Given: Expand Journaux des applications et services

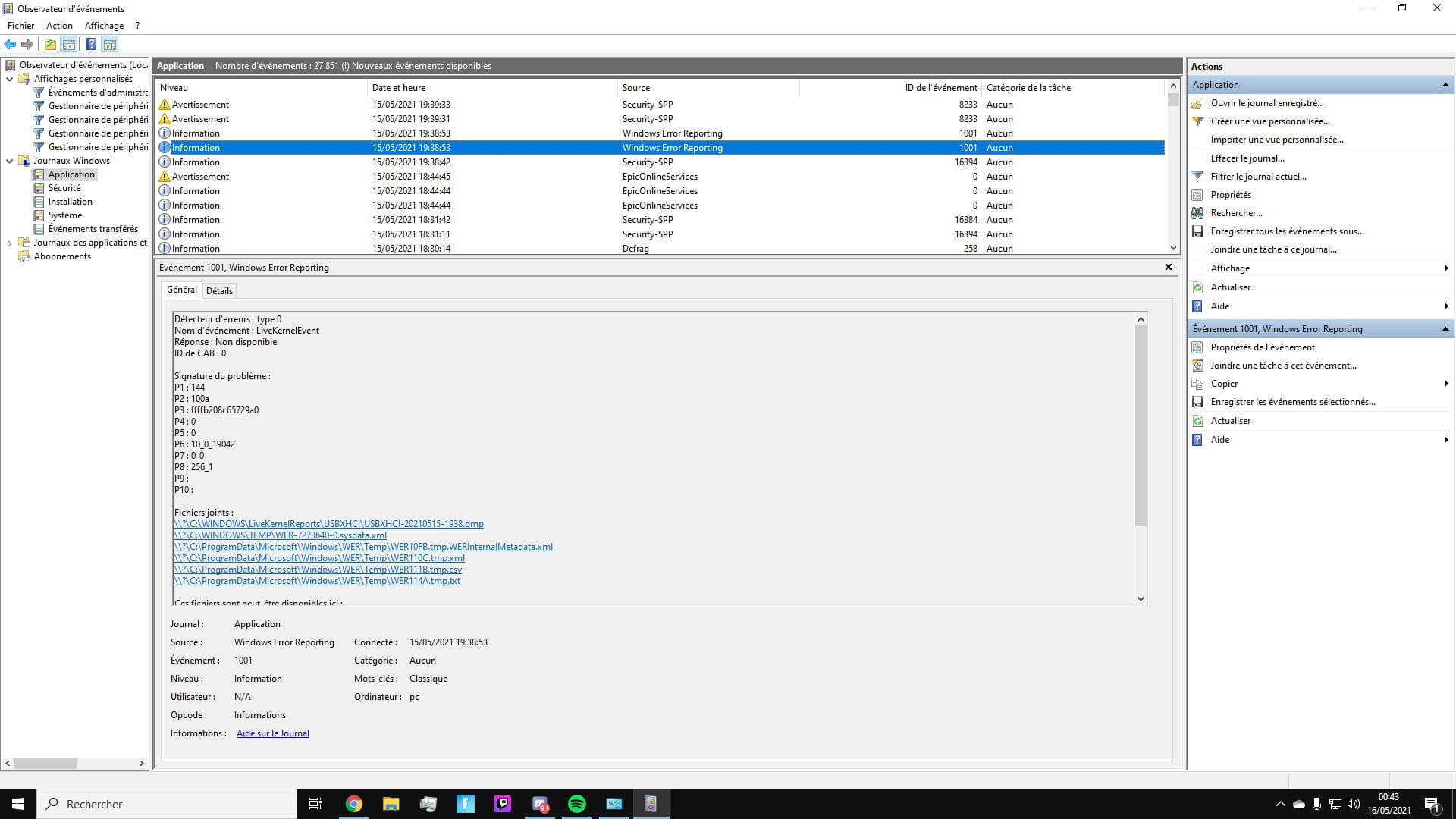Looking at the screenshot, I should pos(9,243).
